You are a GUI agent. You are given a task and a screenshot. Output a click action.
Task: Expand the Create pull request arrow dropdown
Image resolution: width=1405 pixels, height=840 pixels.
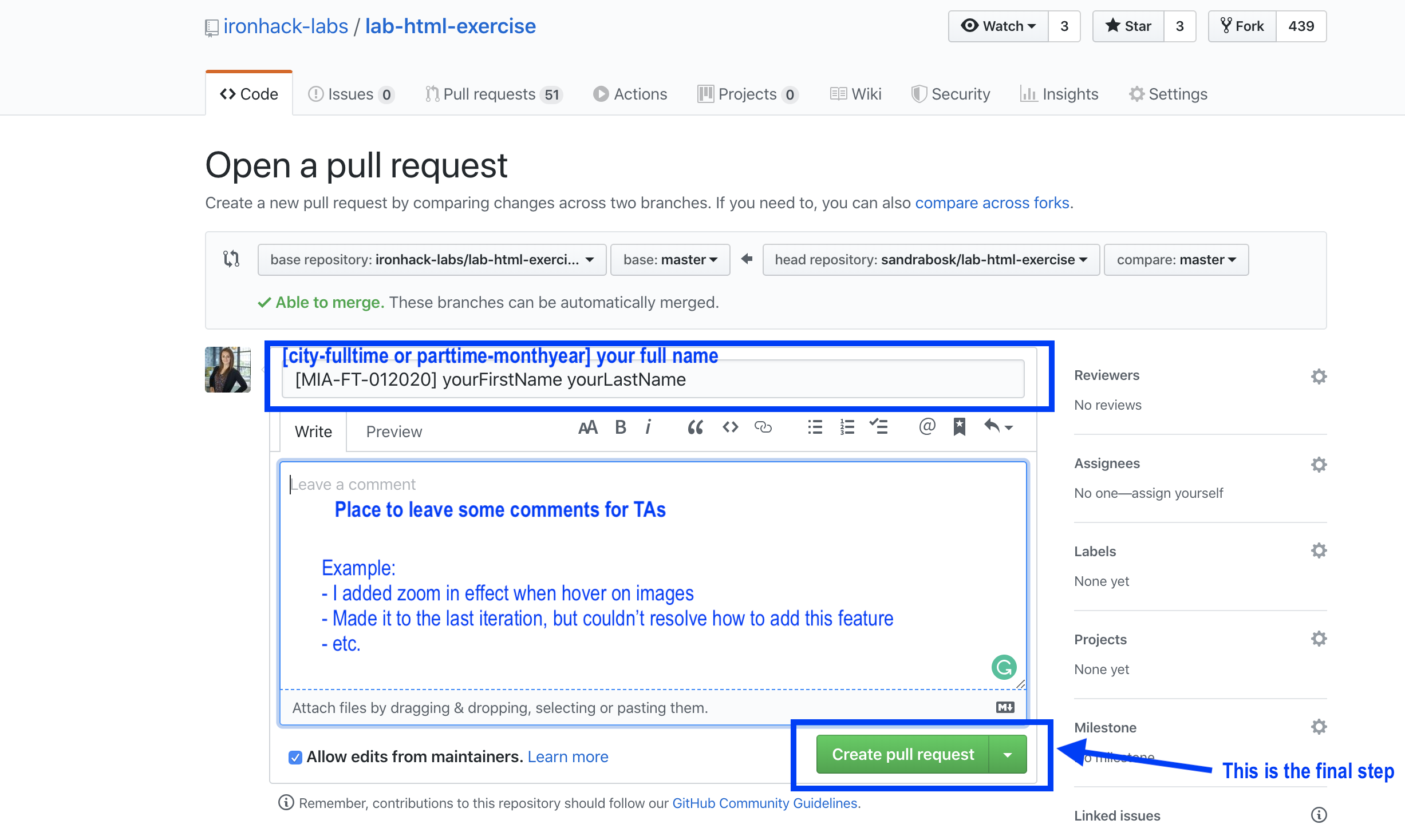tap(1008, 755)
